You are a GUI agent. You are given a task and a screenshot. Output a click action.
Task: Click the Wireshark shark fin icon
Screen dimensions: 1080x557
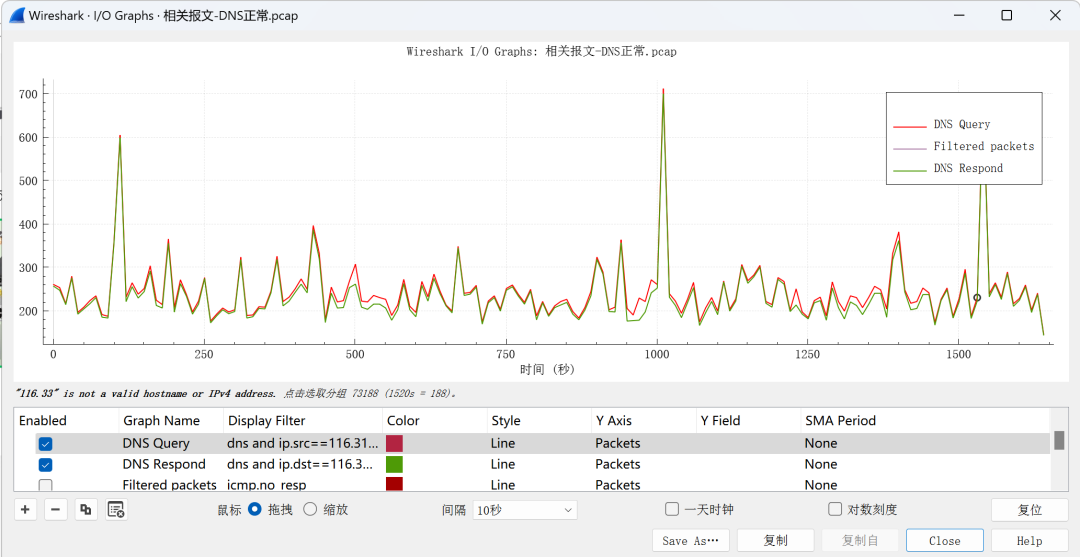point(15,15)
